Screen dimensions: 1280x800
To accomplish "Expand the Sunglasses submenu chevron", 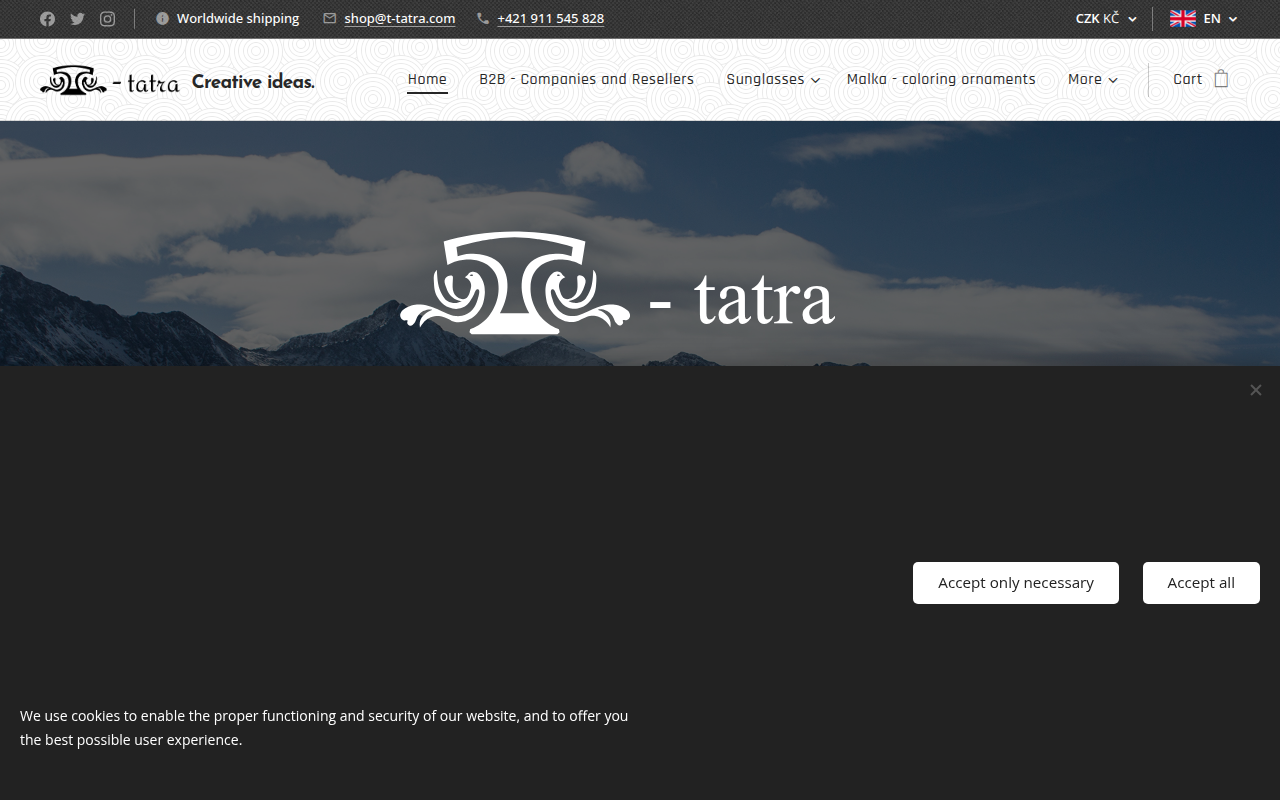I will tap(816, 80).
